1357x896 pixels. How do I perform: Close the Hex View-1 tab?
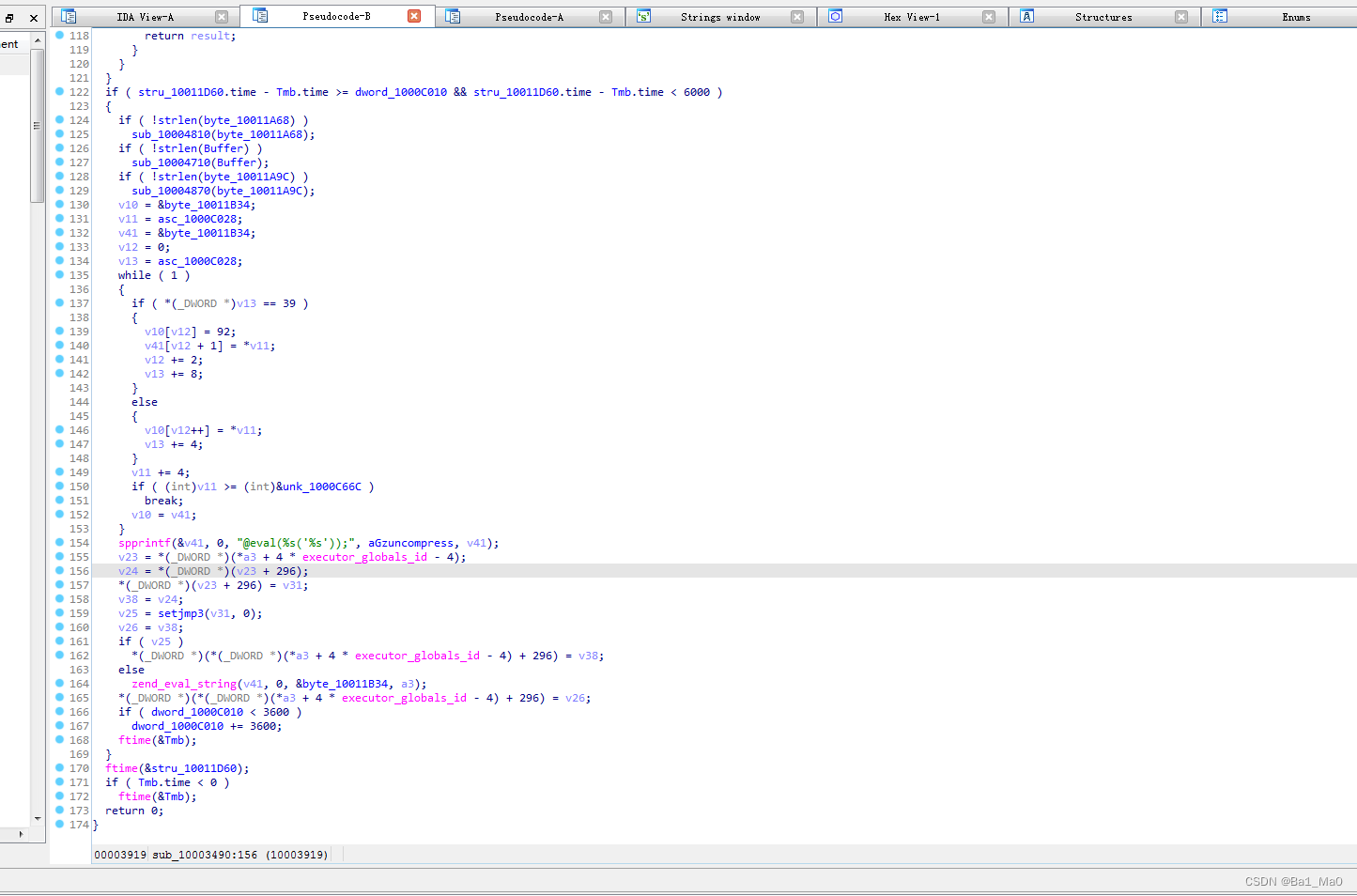[x=989, y=17]
